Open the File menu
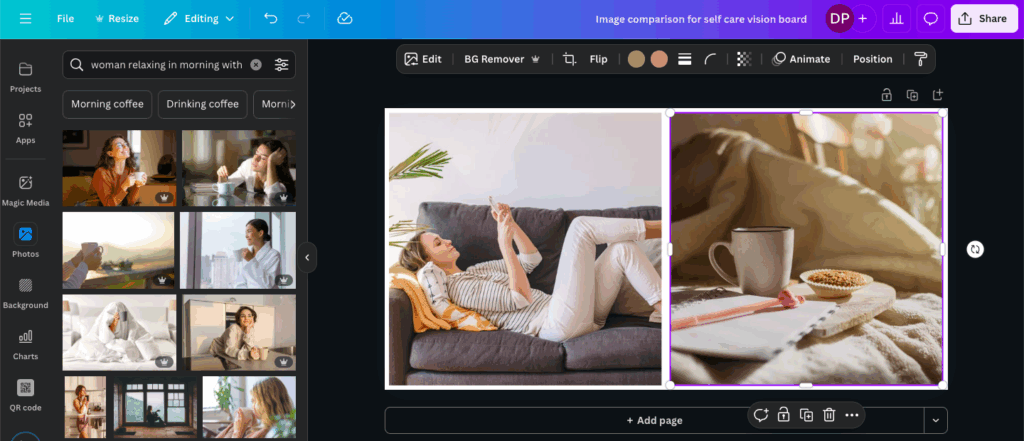Viewport: 1024px width, 441px height. [65, 18]
